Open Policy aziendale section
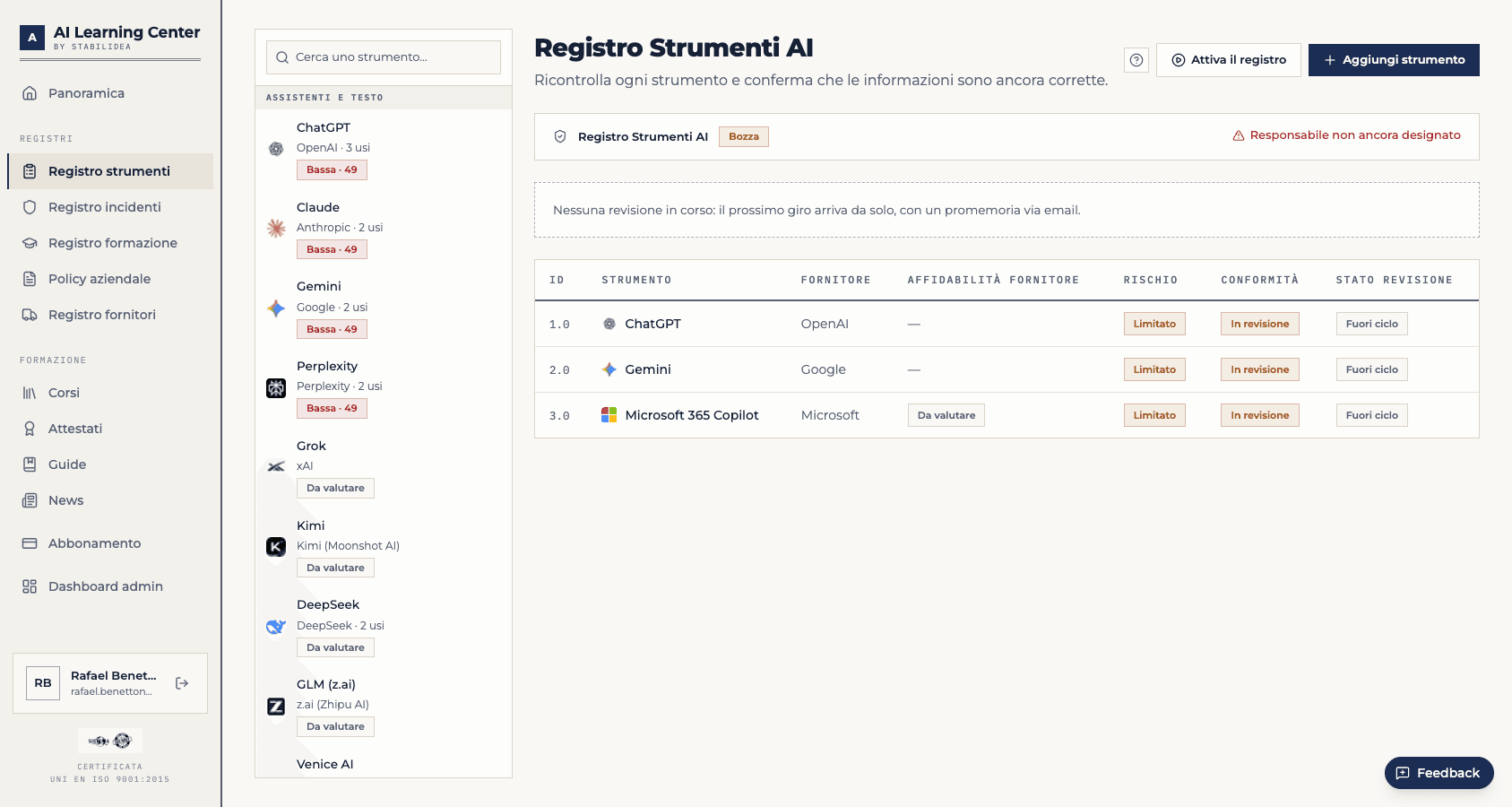Image resolution: width=1512 pixels, height=807 pixels. tap(110, 279)
